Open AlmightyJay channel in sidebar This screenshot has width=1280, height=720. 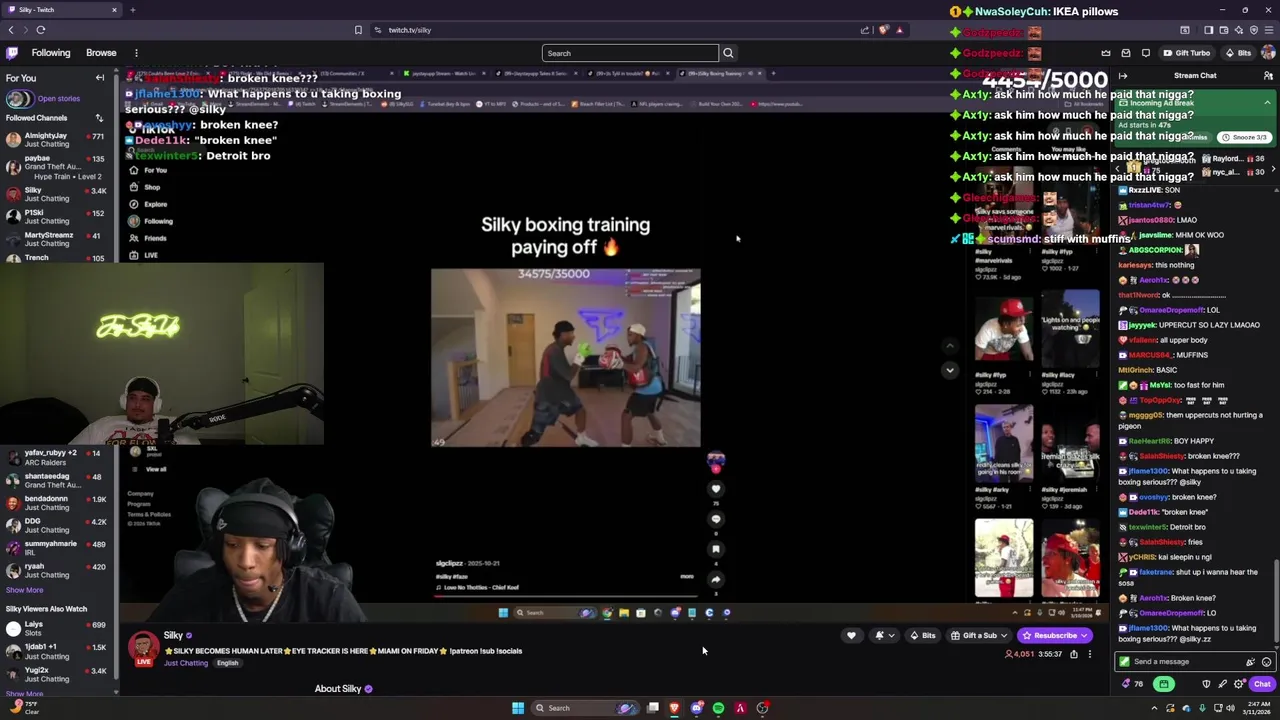[x=59, y=140]
